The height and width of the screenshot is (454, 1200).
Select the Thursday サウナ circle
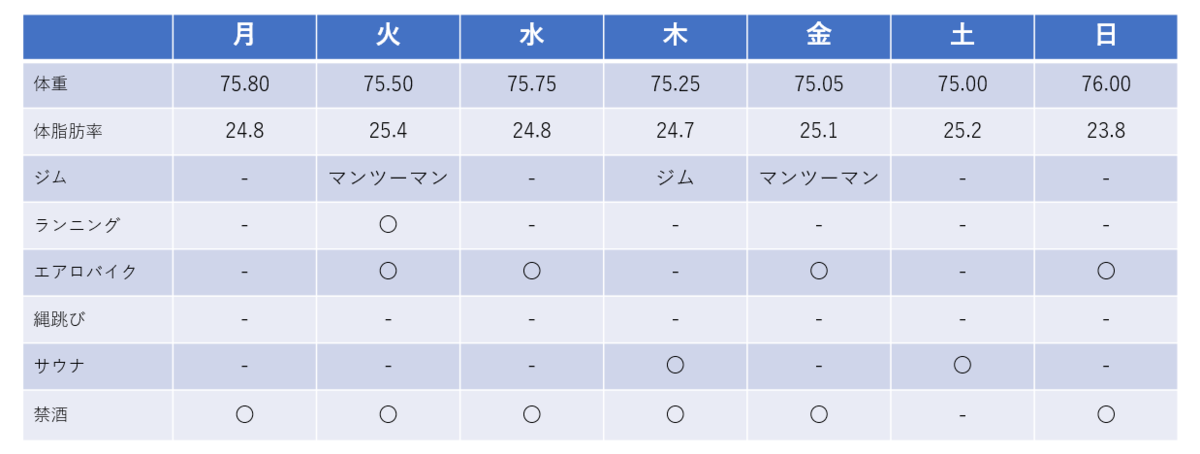[675, 365]
